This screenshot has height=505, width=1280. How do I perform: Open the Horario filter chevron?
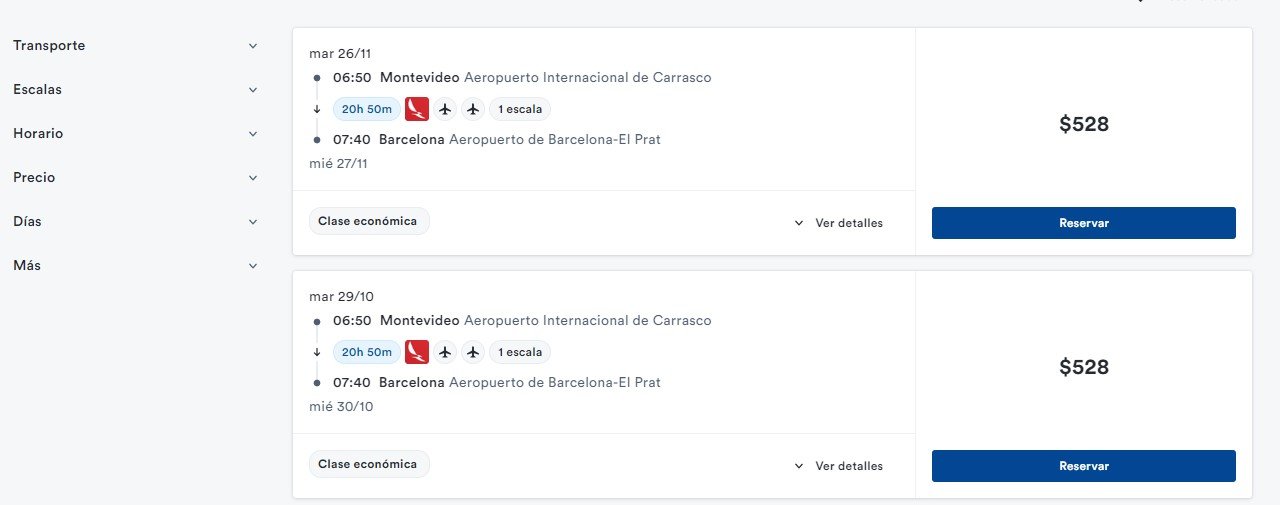[253, 134]
